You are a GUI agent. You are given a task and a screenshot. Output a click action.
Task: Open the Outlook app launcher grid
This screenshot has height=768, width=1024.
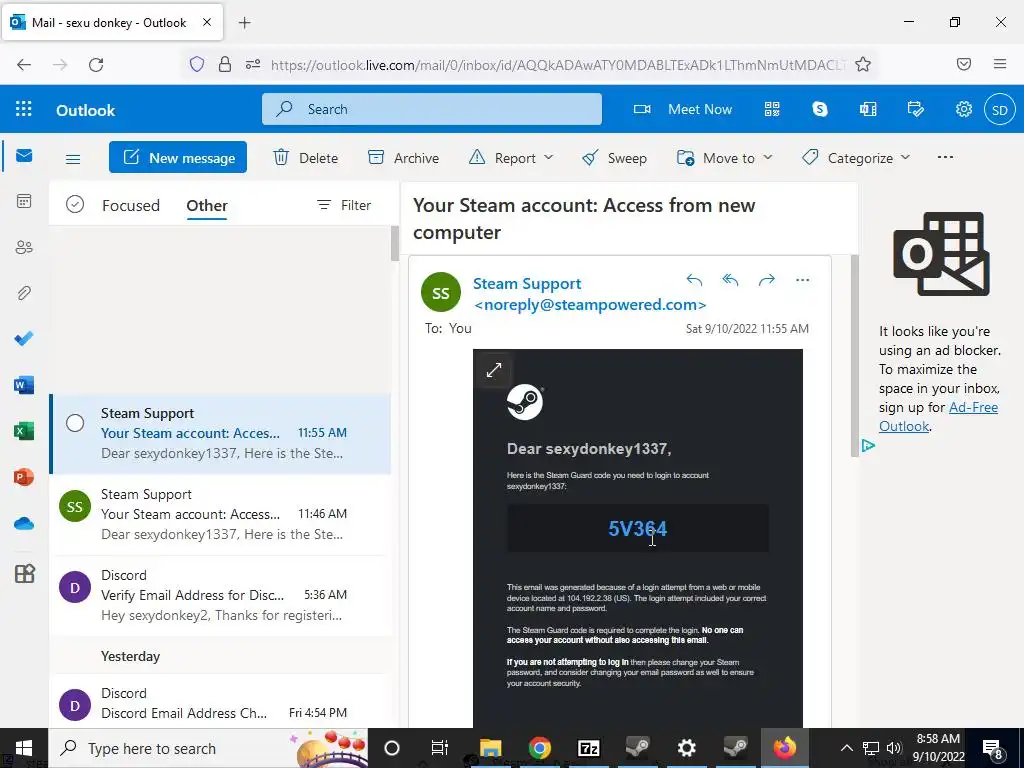tap(24, 108)
